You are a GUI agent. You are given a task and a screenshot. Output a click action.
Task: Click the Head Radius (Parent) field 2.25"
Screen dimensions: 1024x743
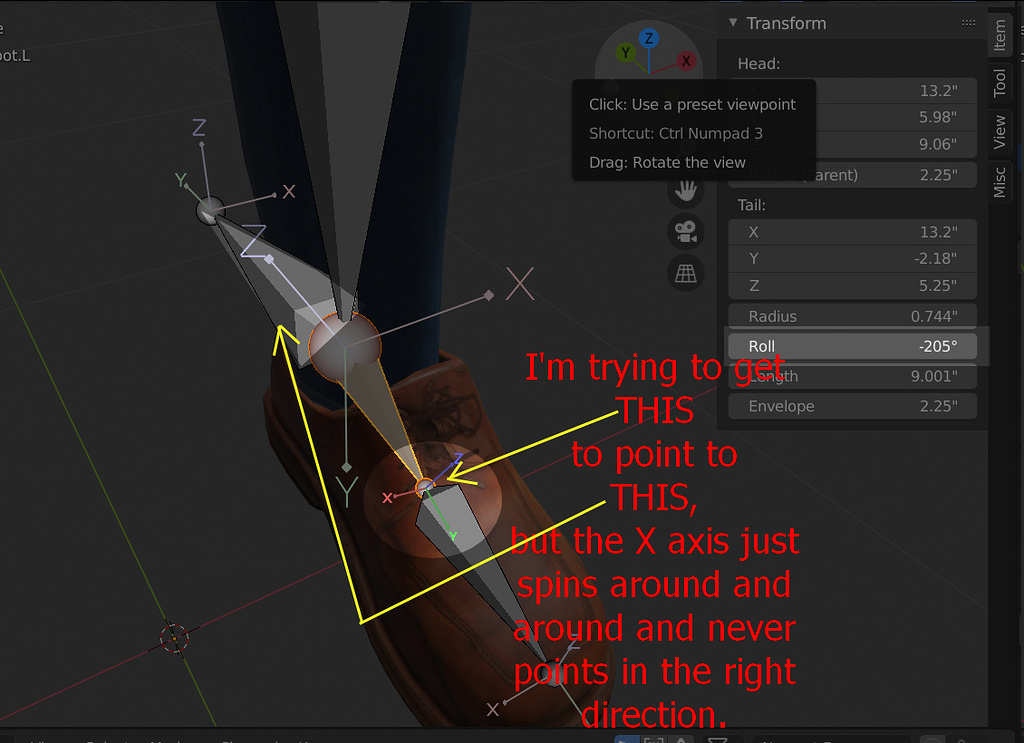point(852,175)
